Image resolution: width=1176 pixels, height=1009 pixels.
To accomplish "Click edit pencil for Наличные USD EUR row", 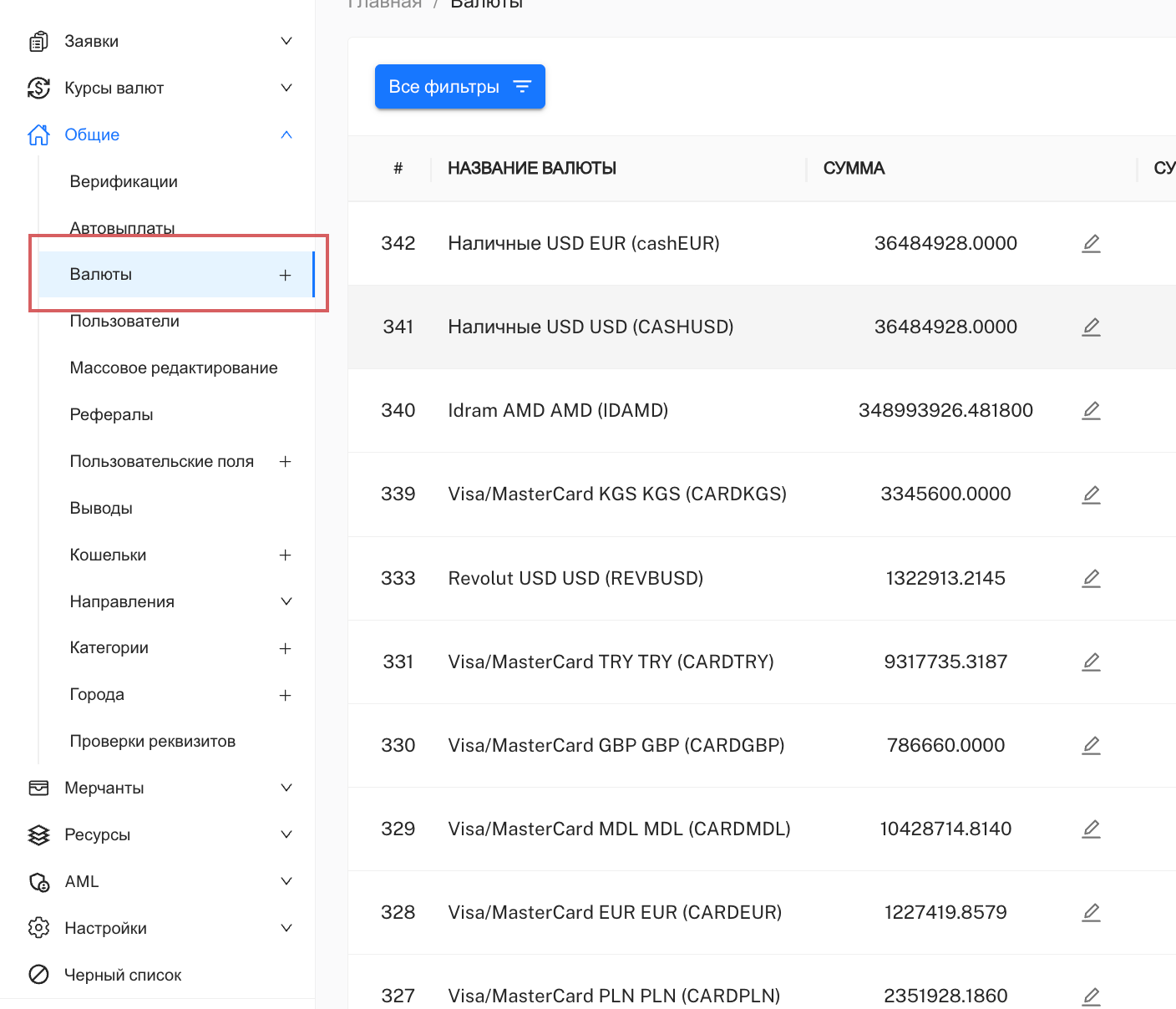I will point(1091,243).
